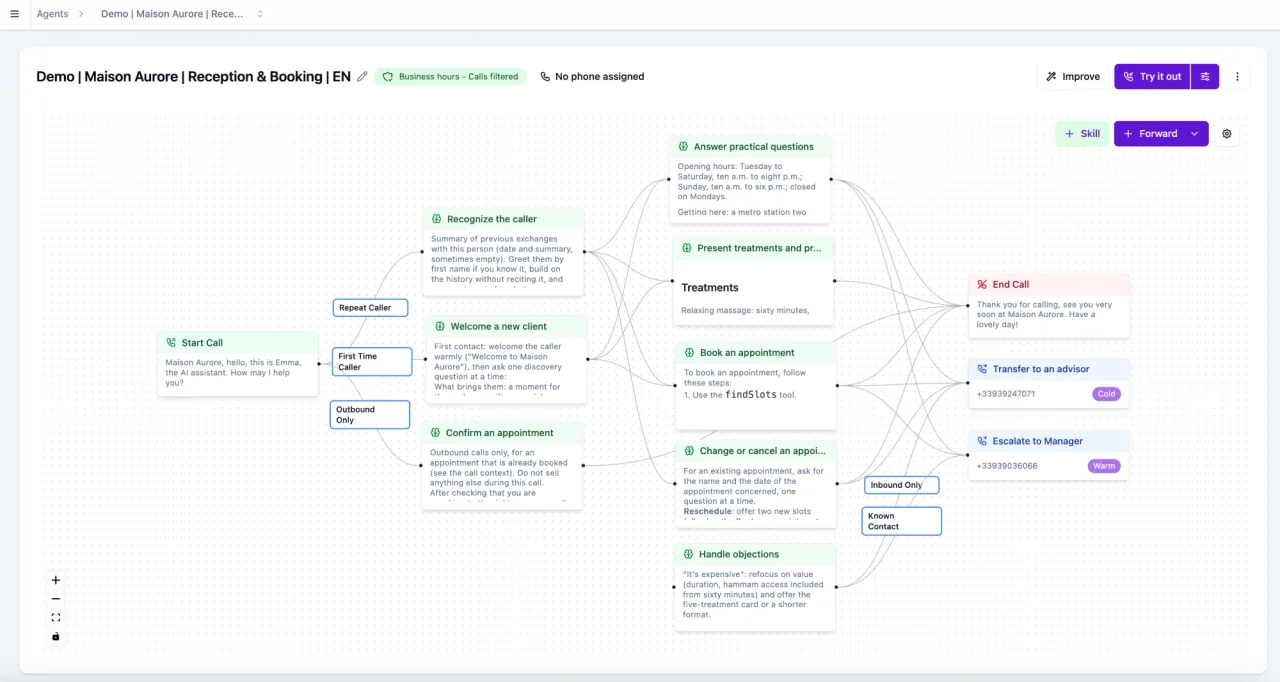Click the Book an appointment skill icon

click(x=690, y=352)
